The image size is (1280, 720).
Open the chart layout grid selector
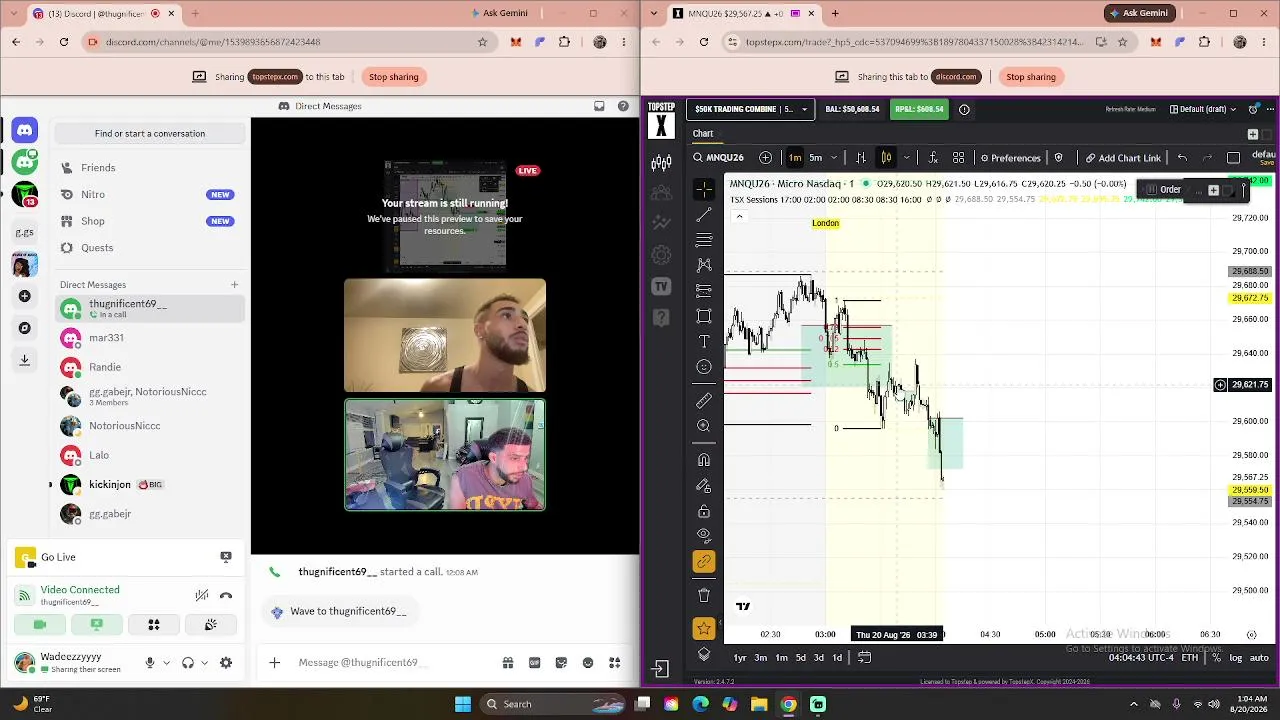pos(958,158)
